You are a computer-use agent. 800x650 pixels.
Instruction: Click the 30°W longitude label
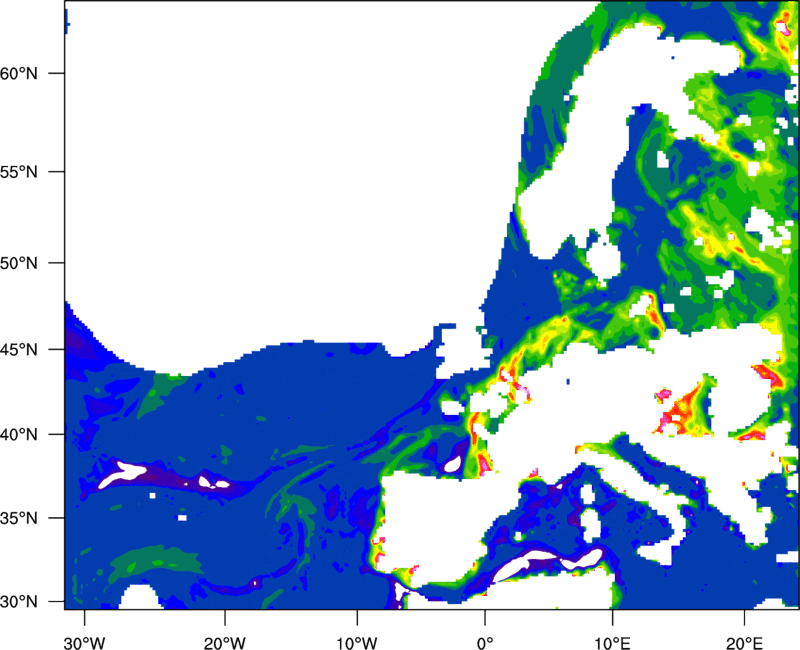coord(85,643)
